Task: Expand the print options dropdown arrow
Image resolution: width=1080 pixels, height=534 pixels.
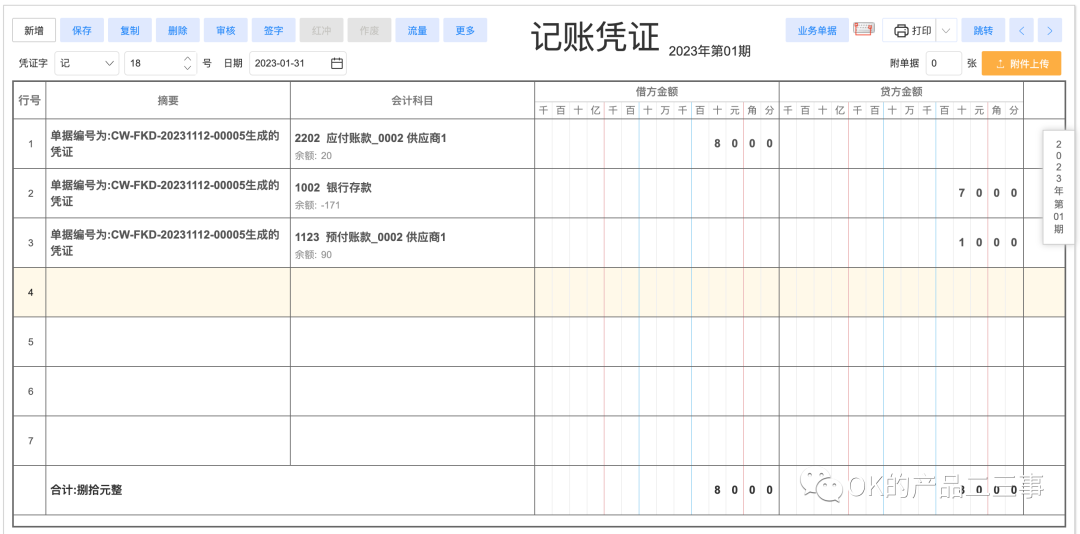Action: pos(947,30)
